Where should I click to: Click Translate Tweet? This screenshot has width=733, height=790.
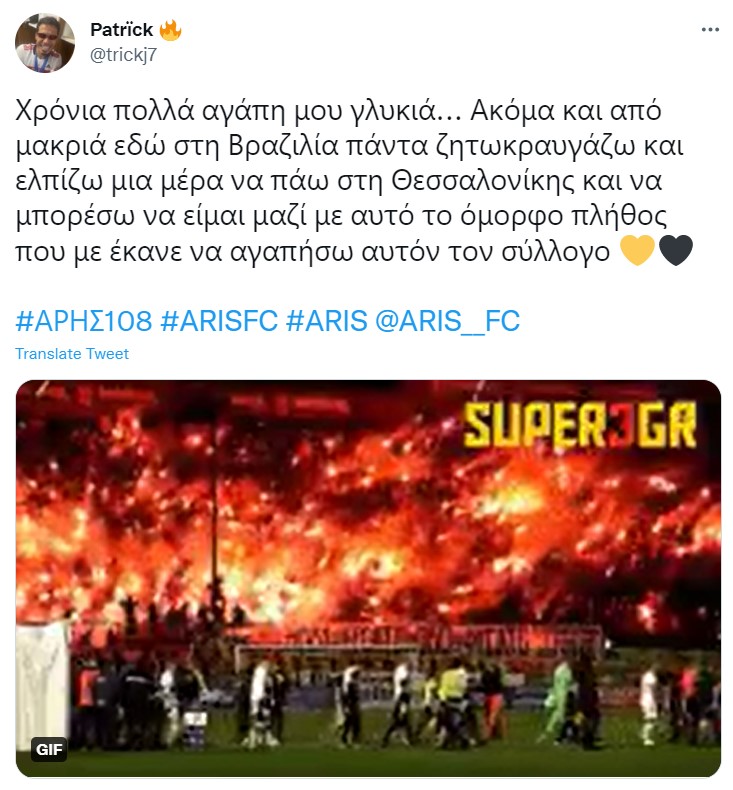72,354
